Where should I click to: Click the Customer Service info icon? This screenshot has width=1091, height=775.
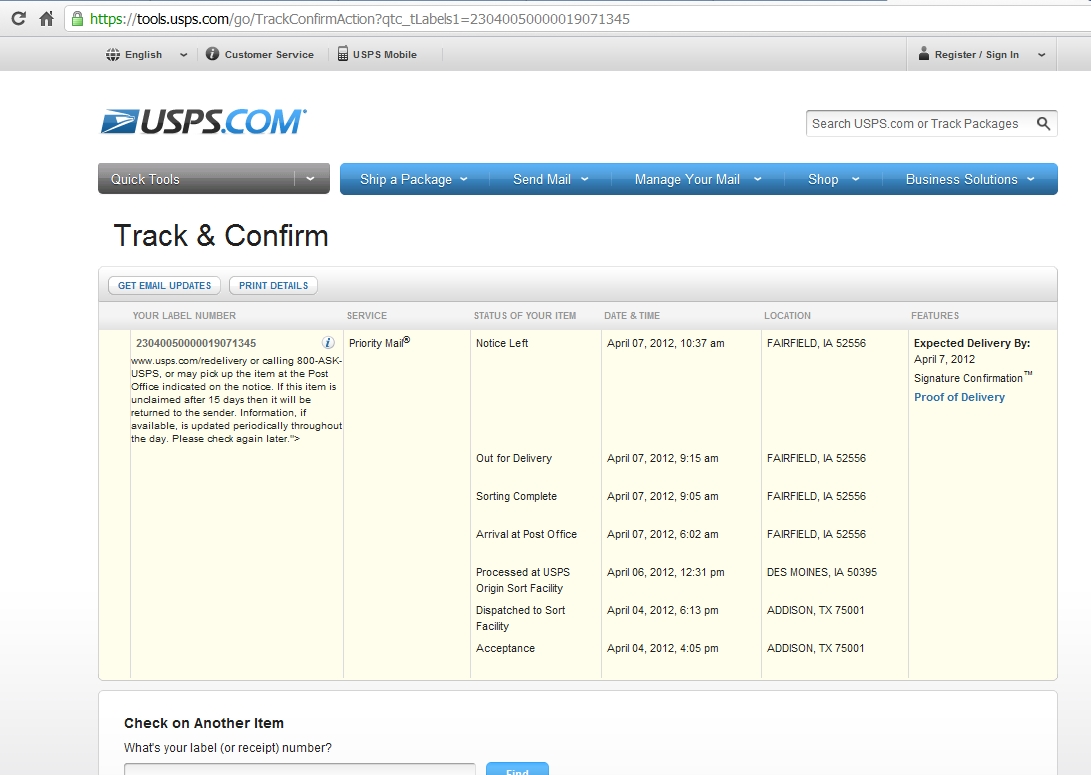pos(212,54)
